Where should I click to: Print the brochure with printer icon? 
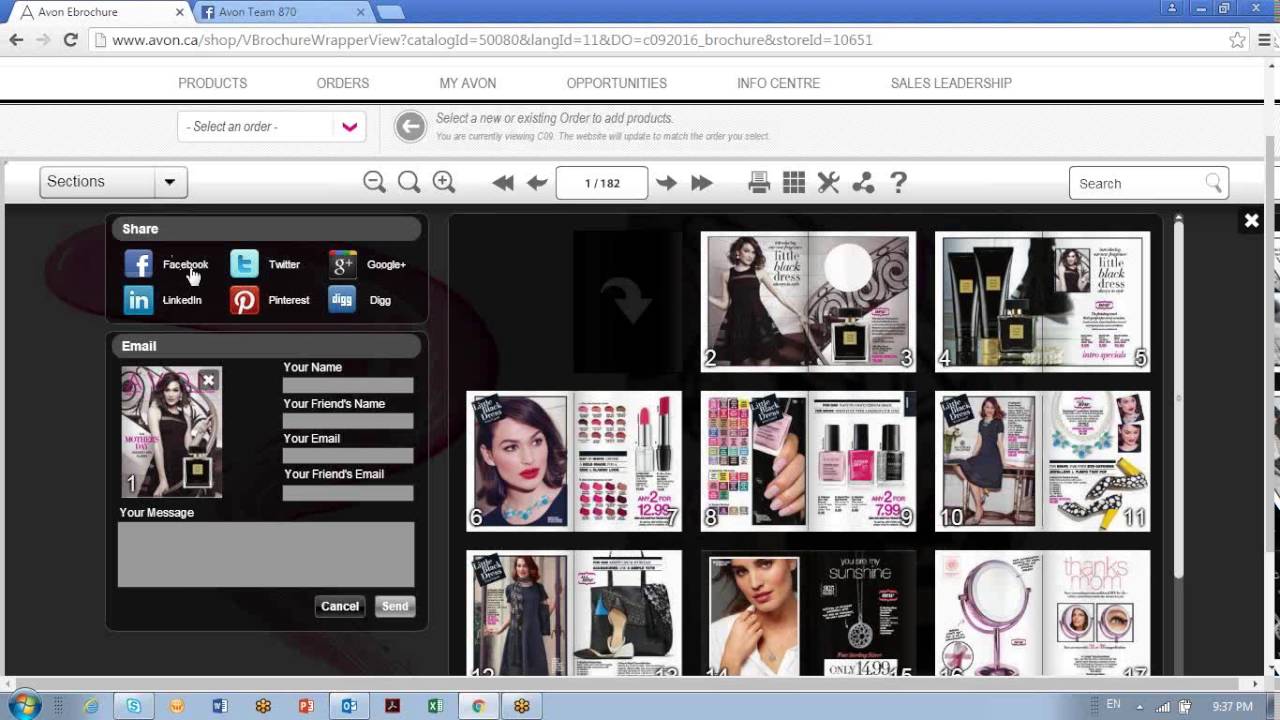(x=759, y=182)
